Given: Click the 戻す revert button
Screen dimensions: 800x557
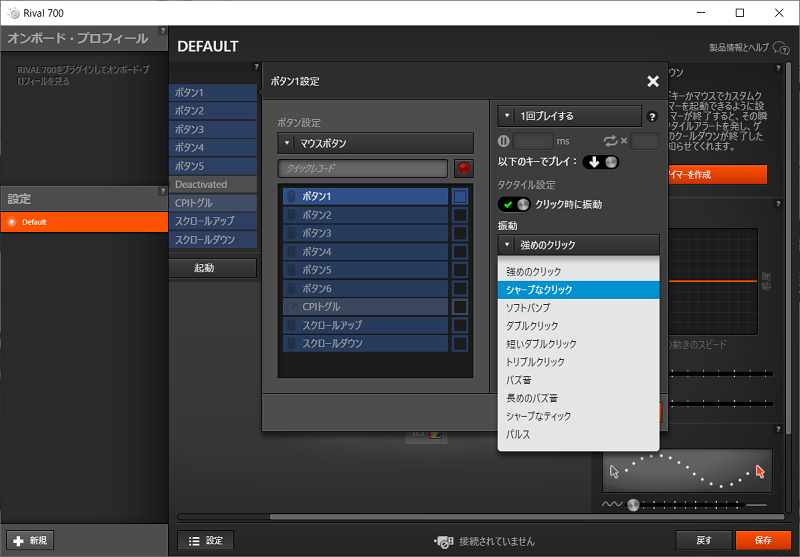Looking at the screenshot, I should [x=704, y=540].
